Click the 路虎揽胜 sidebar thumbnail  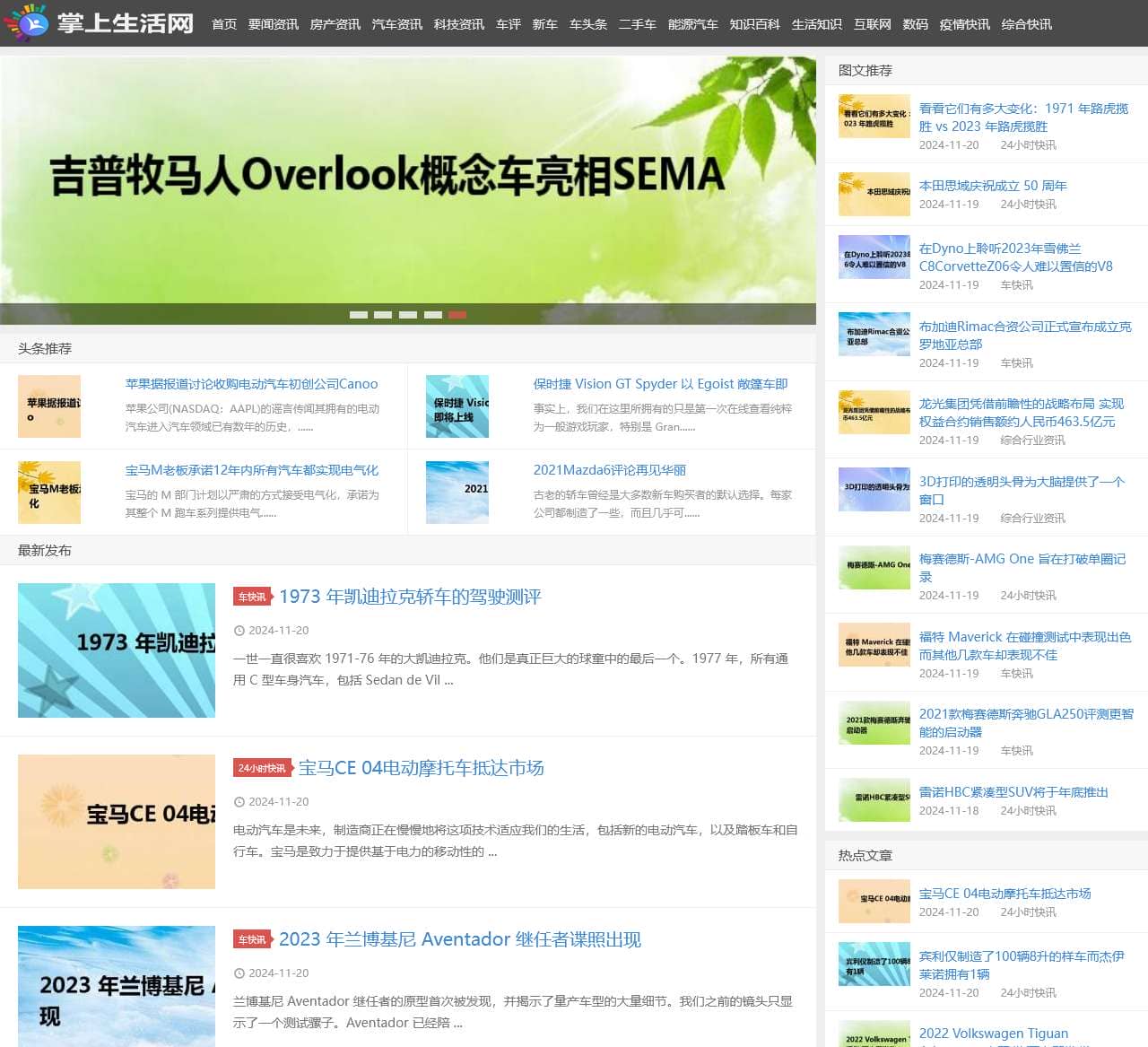874,117
